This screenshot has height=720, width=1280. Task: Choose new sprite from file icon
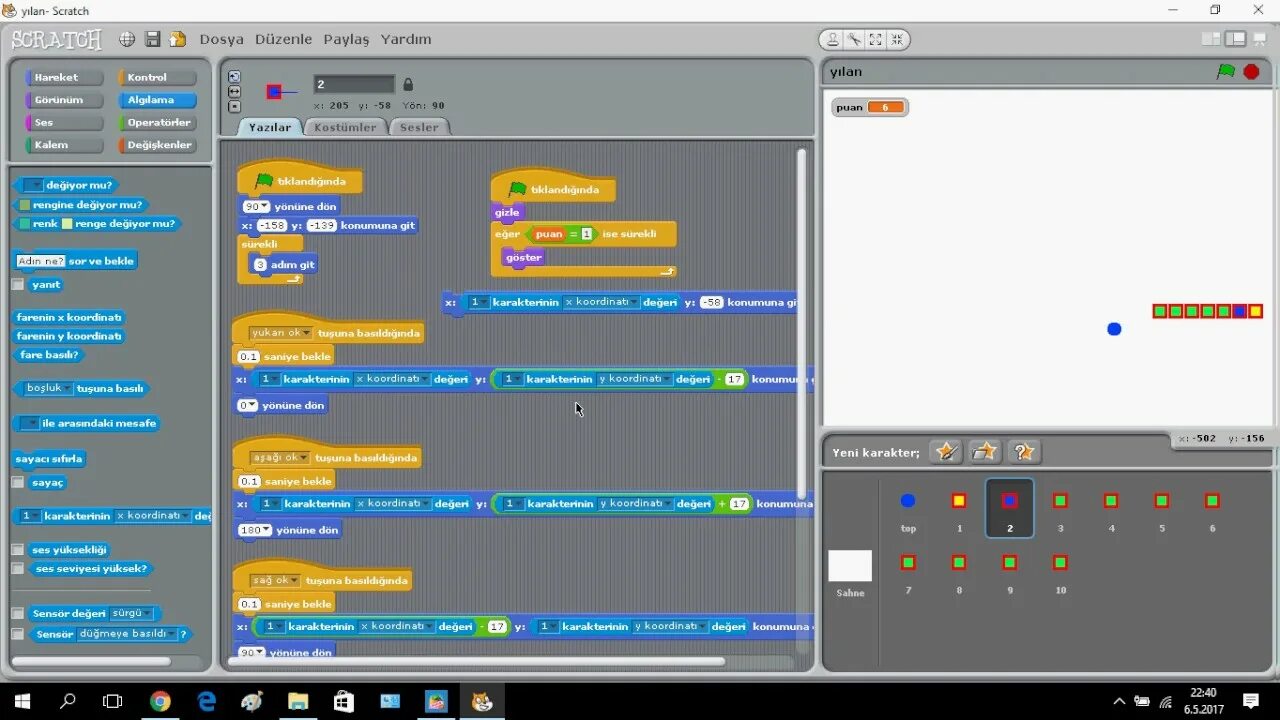985,452
